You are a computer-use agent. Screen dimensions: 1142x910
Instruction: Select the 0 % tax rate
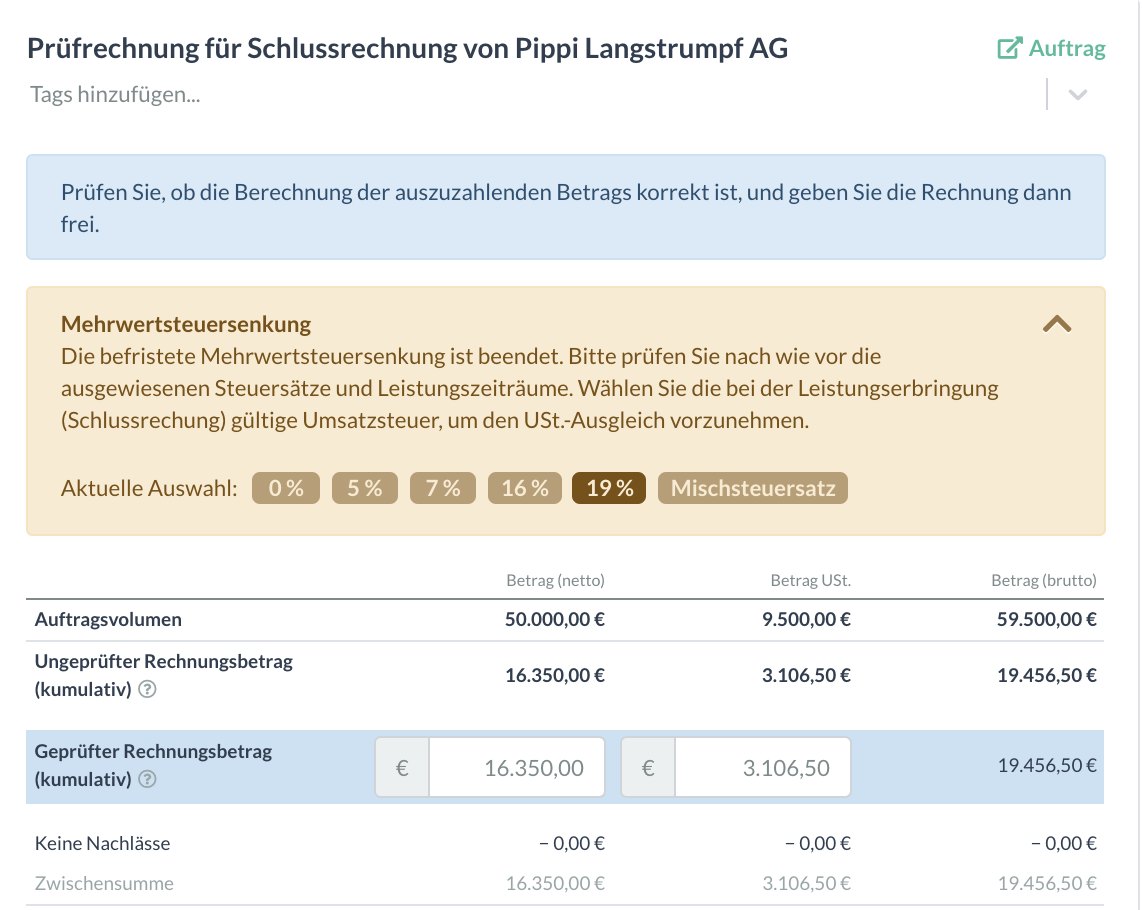(286, 488)
